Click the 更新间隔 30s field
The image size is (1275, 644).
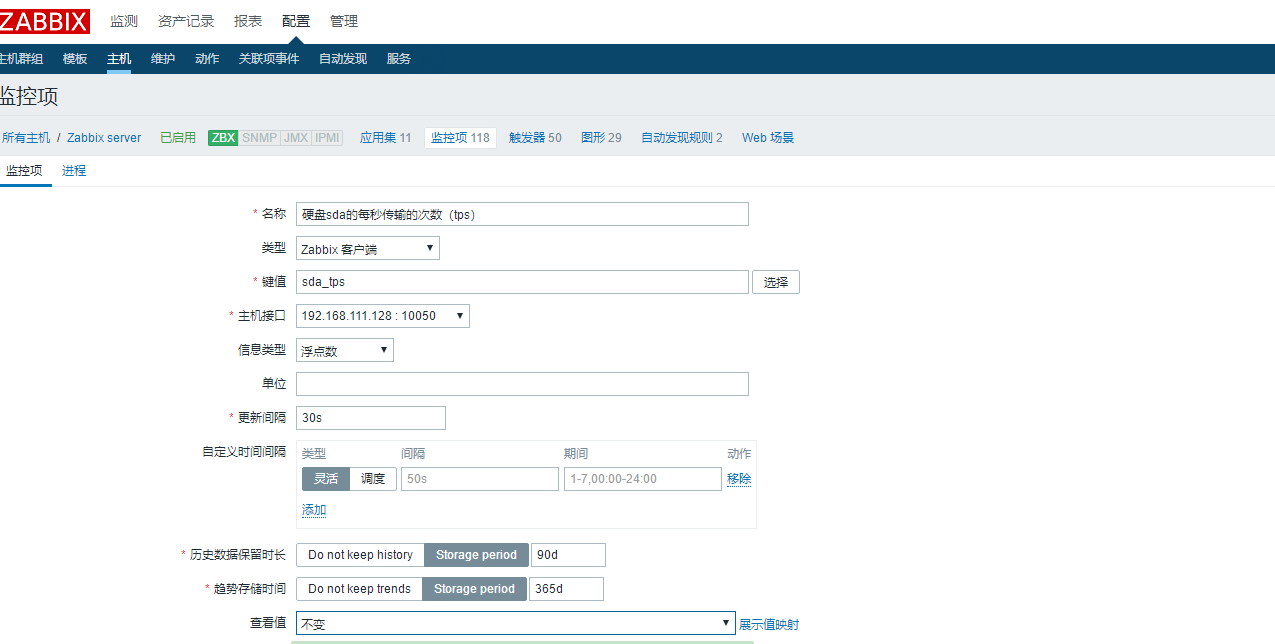tap(371, 418)
